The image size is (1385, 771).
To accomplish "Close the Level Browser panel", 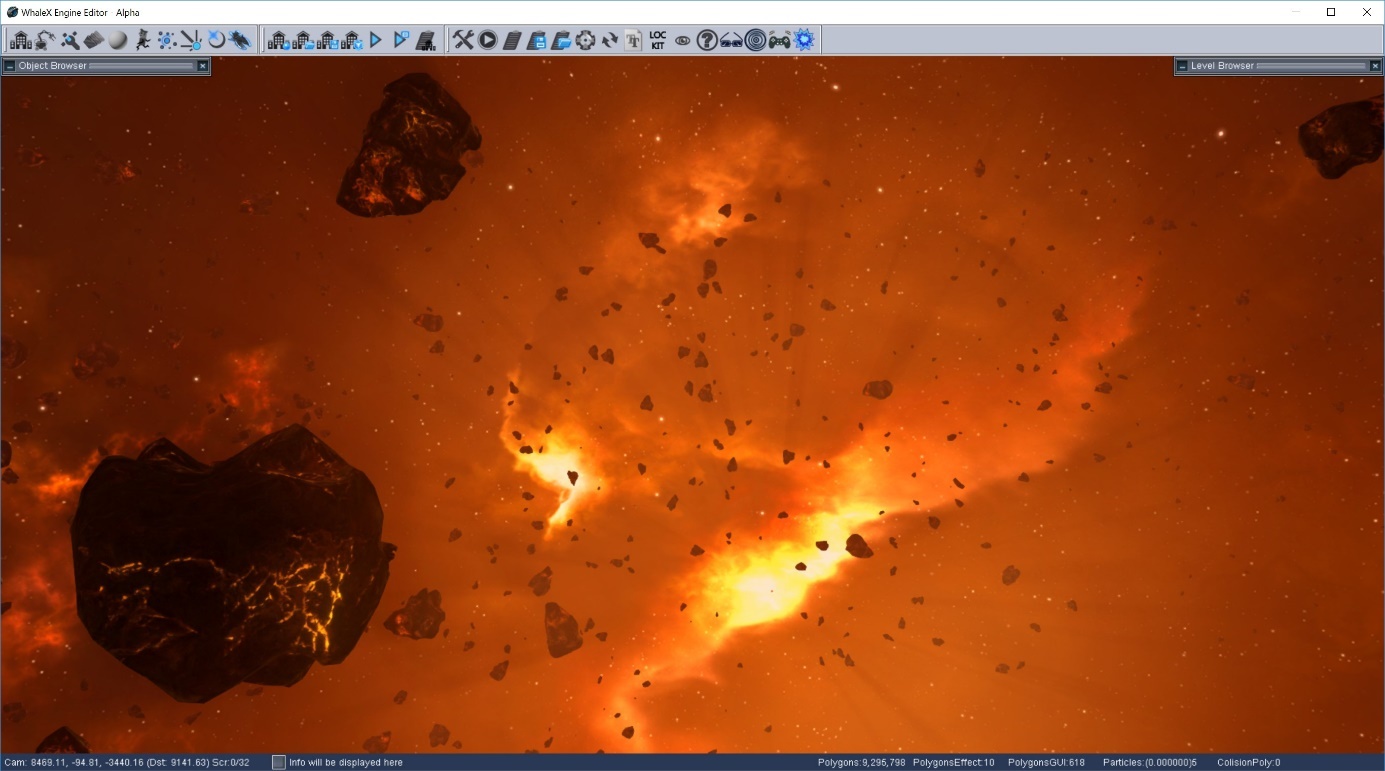I will pyautogui.click(x=1375, y=66).
